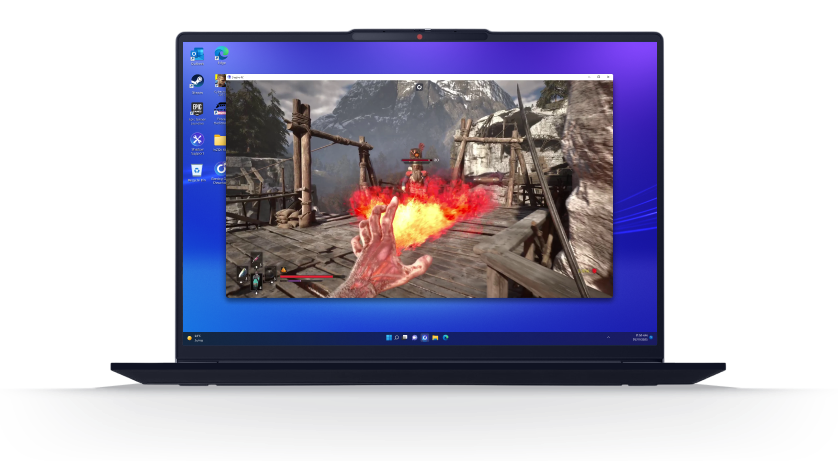Click the orange flame status icon in HUD
Image resolution: width=838 pixels, height=461 pixels.
click(x=284, y=270)
